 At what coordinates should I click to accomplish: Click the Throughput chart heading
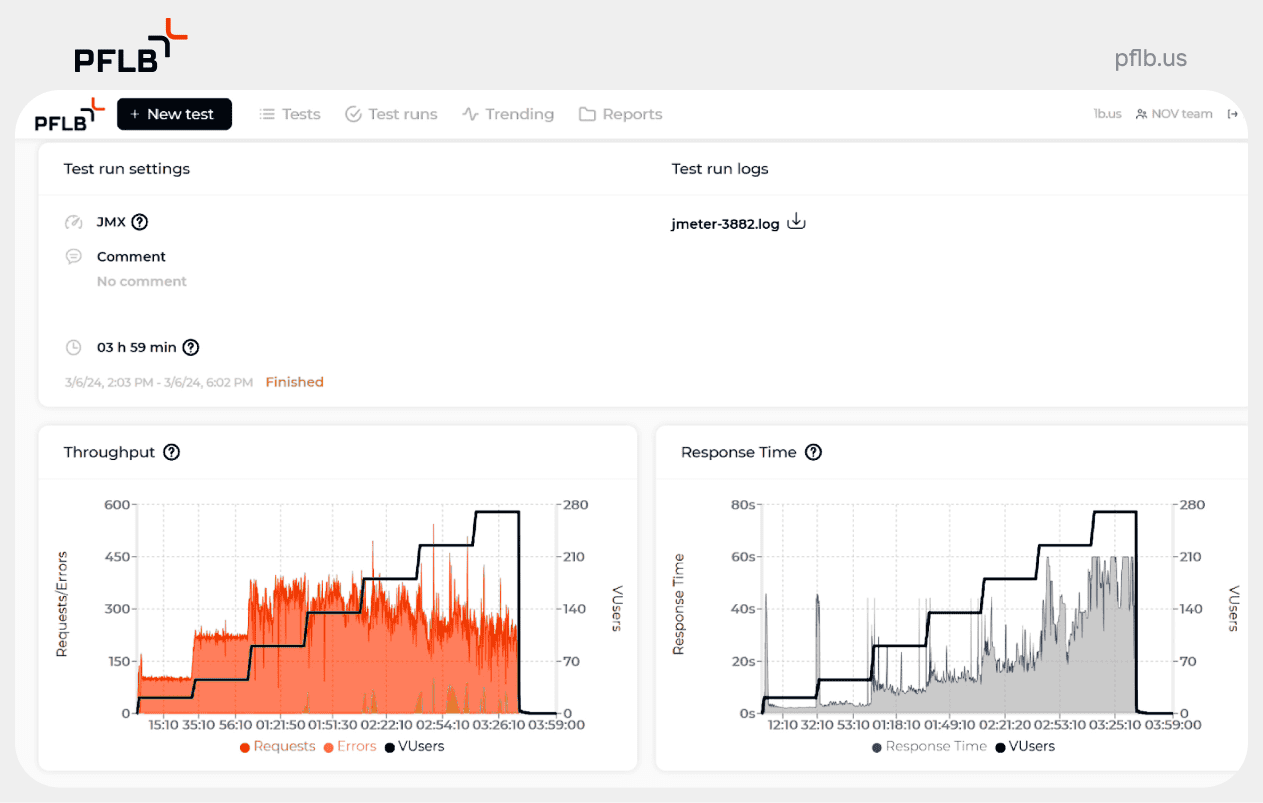(x=109, y=452)
